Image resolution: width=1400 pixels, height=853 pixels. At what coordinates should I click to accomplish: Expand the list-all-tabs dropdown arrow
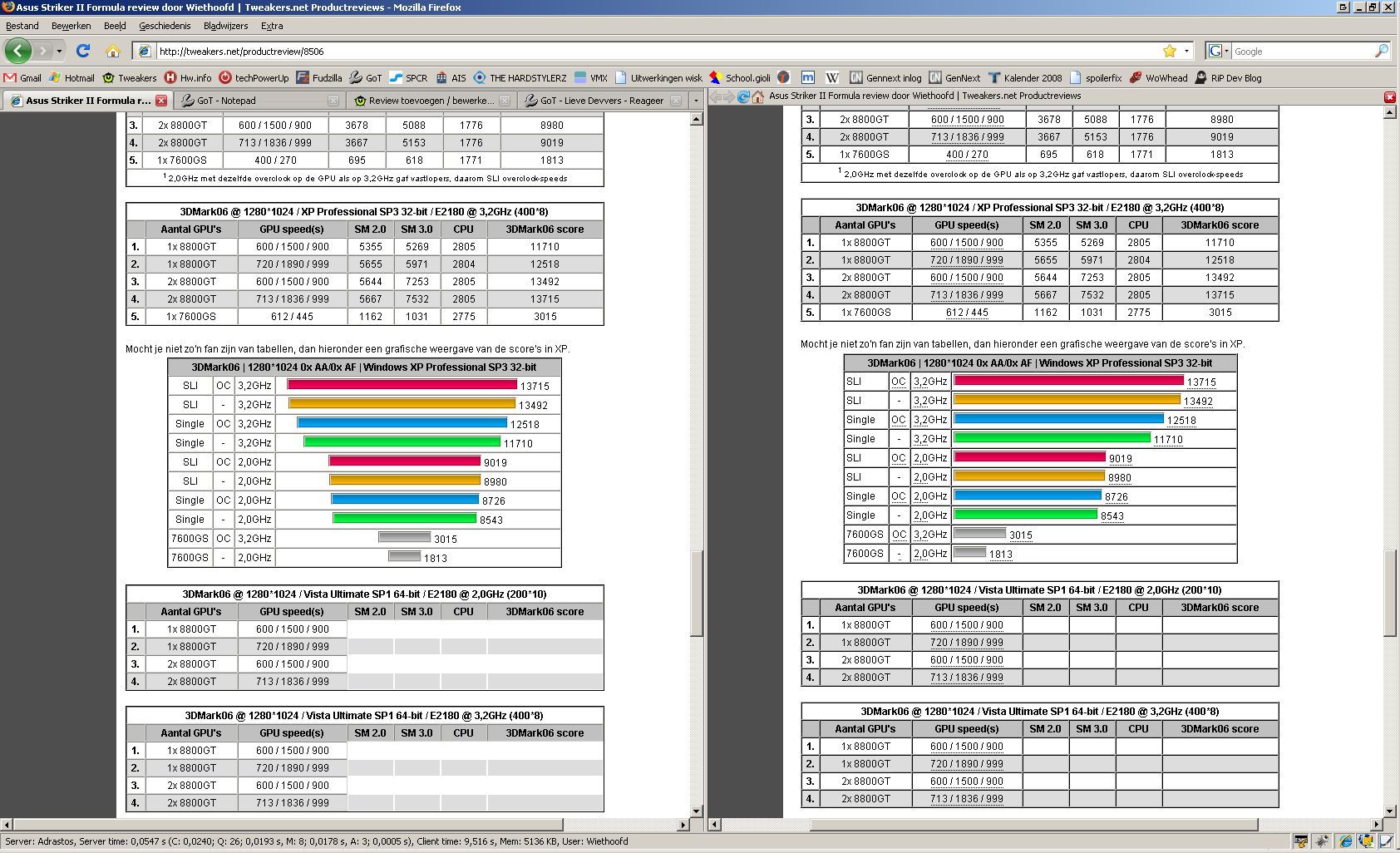(x=696, y=101)
